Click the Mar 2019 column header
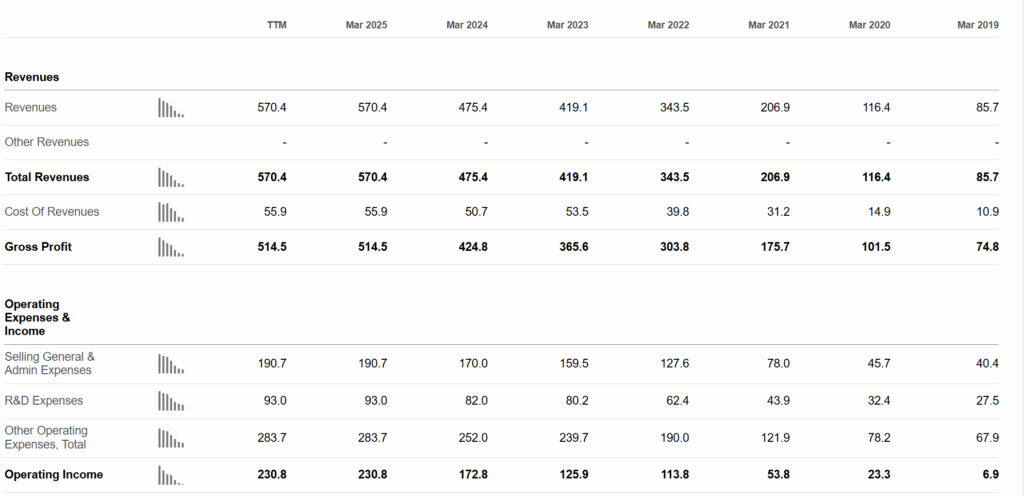Viewport: 1024px width, 496px height. pos(978,25)
